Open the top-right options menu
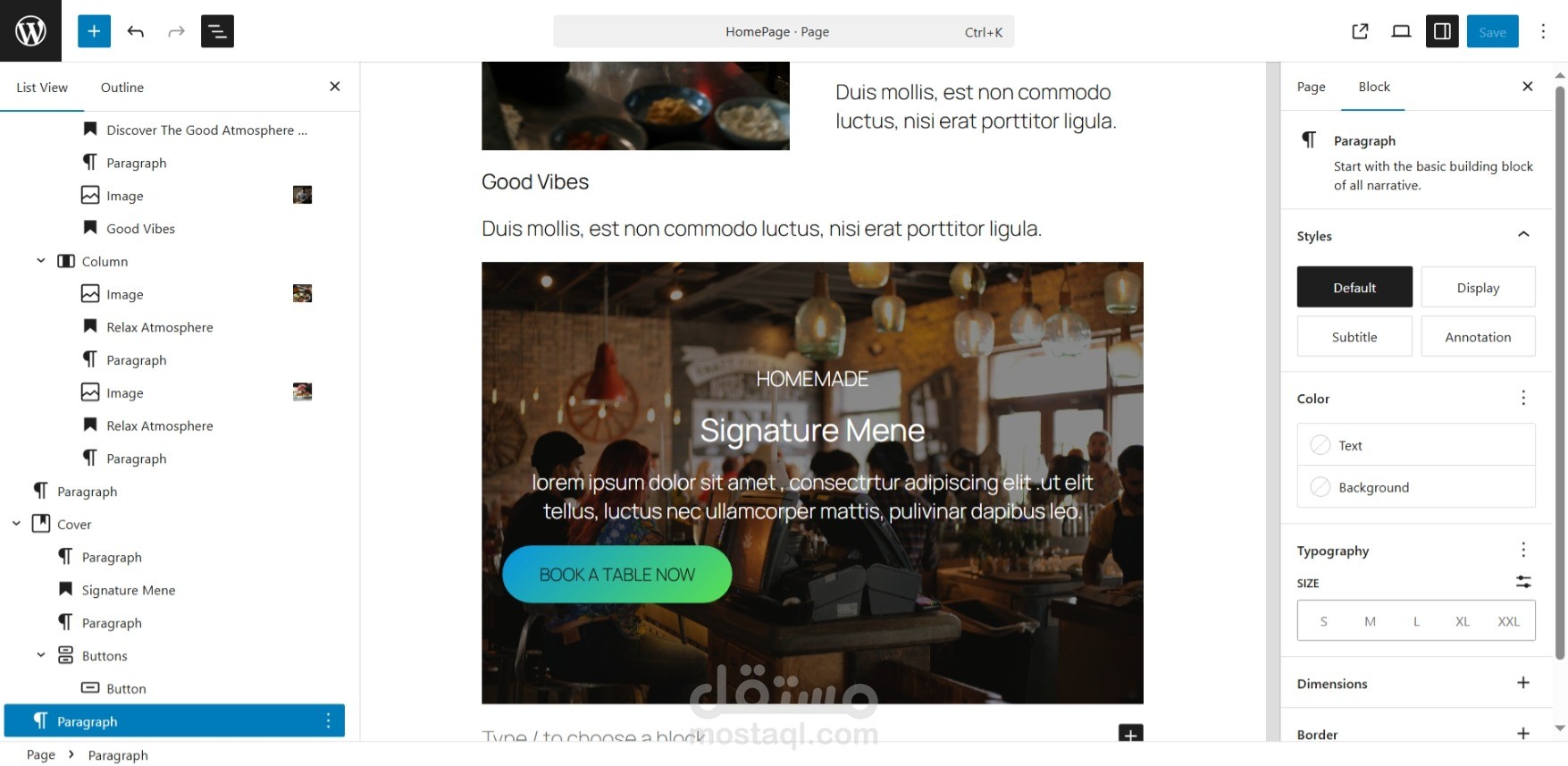Image resolution: width=1568 pixels, height=766 pixels. [x=1543, y=31]
